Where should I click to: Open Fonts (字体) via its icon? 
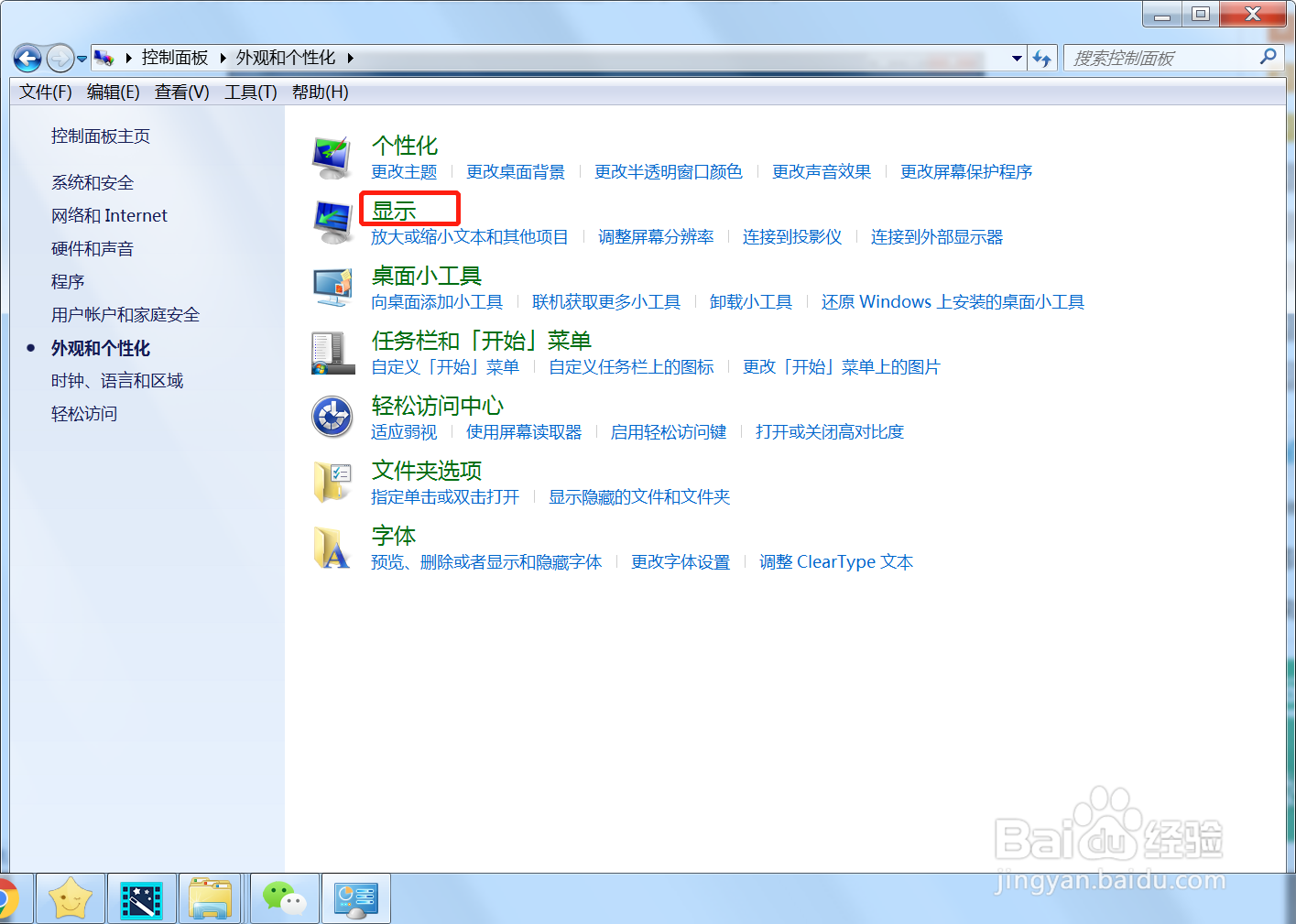point(332,547)
